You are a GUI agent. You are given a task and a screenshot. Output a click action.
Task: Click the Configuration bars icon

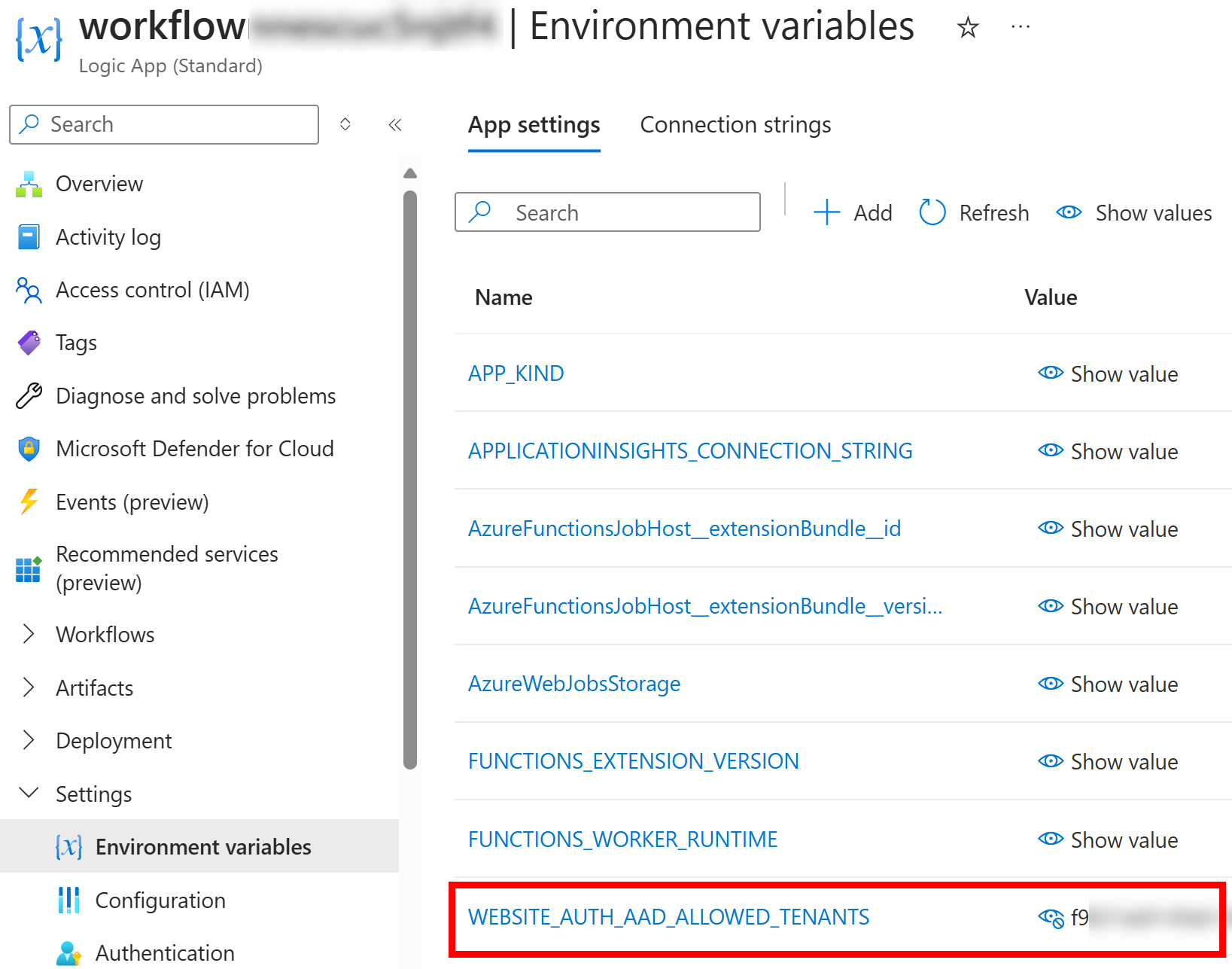[x=68, y=900]
